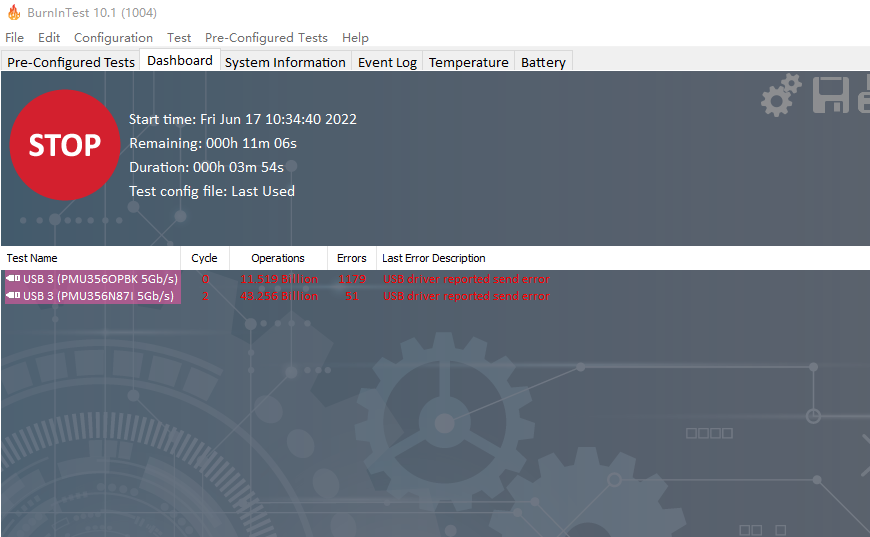Click the Test Name column header
This screenshot has height=537, width=870.
[91, 258]
